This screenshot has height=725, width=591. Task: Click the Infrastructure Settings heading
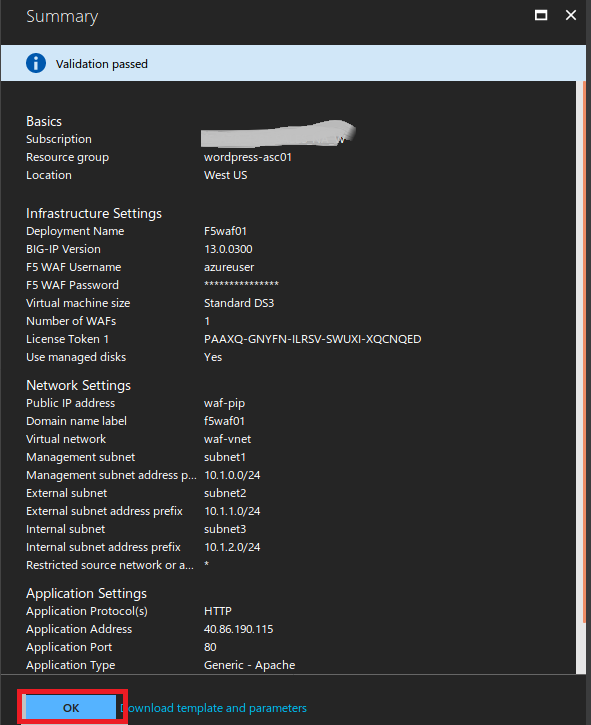tap(94, 213)
